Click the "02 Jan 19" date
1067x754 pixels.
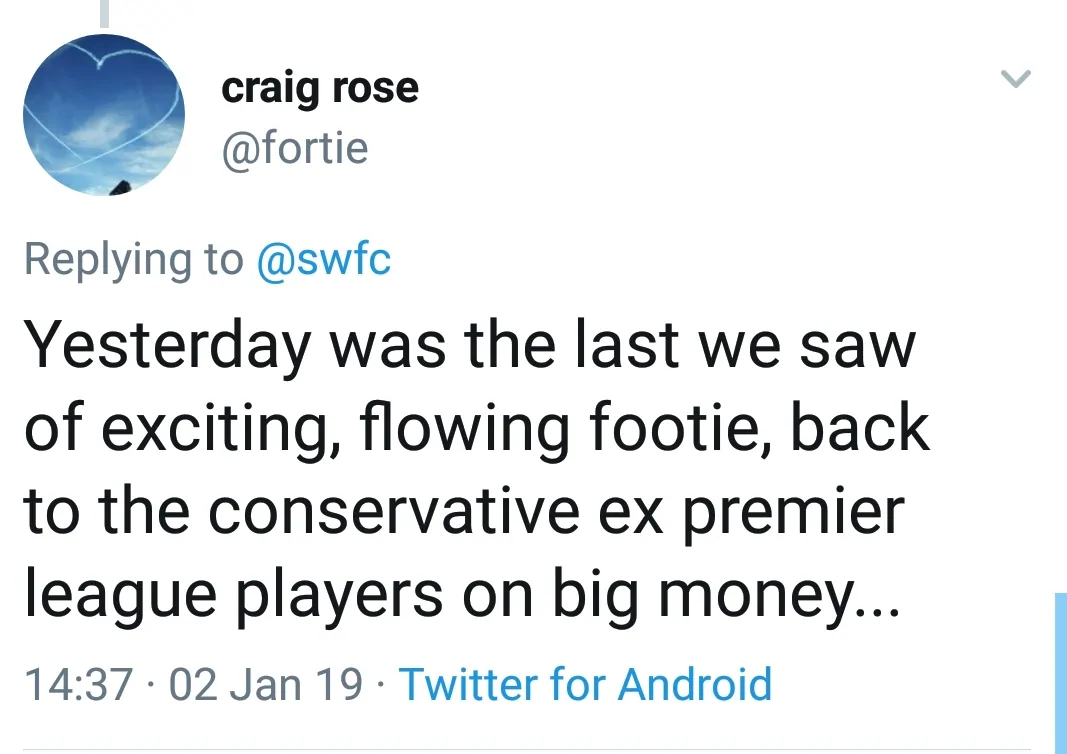[x=266, y=684]
